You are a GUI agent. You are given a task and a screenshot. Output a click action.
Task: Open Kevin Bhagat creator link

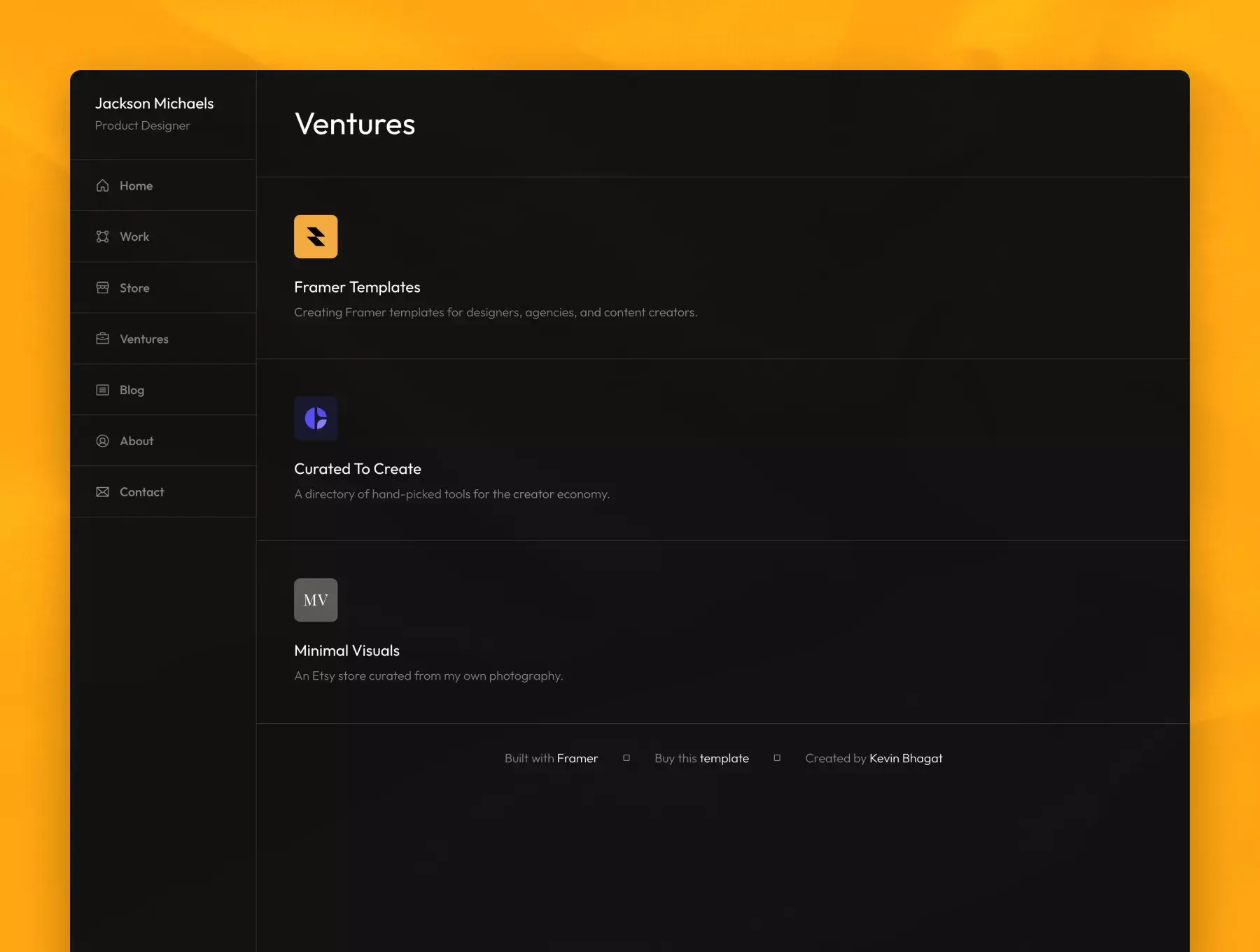coord(906,758)
